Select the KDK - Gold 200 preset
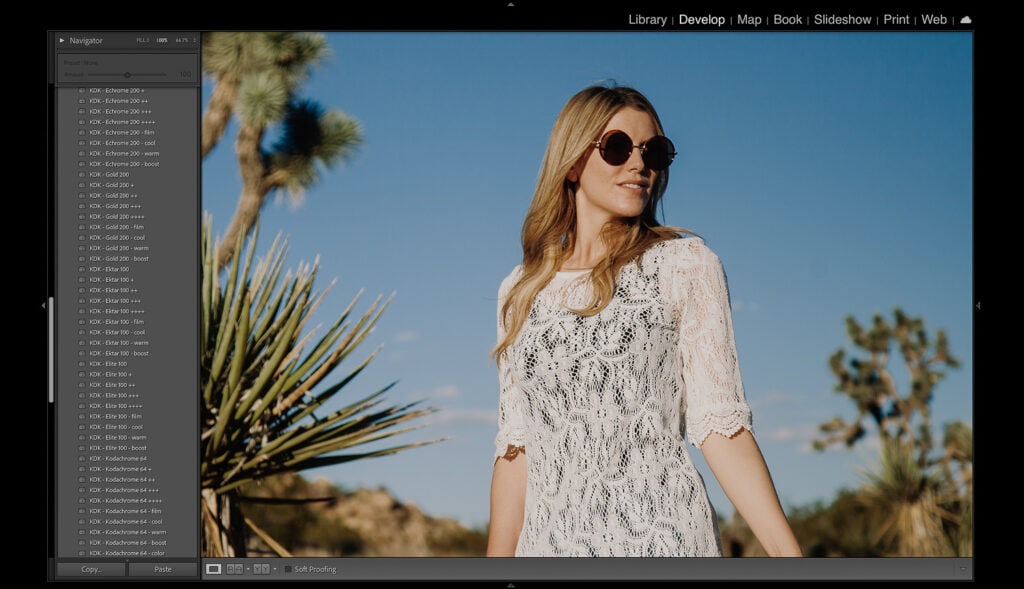The image size is (1024, 589). (x=110, y=174)
